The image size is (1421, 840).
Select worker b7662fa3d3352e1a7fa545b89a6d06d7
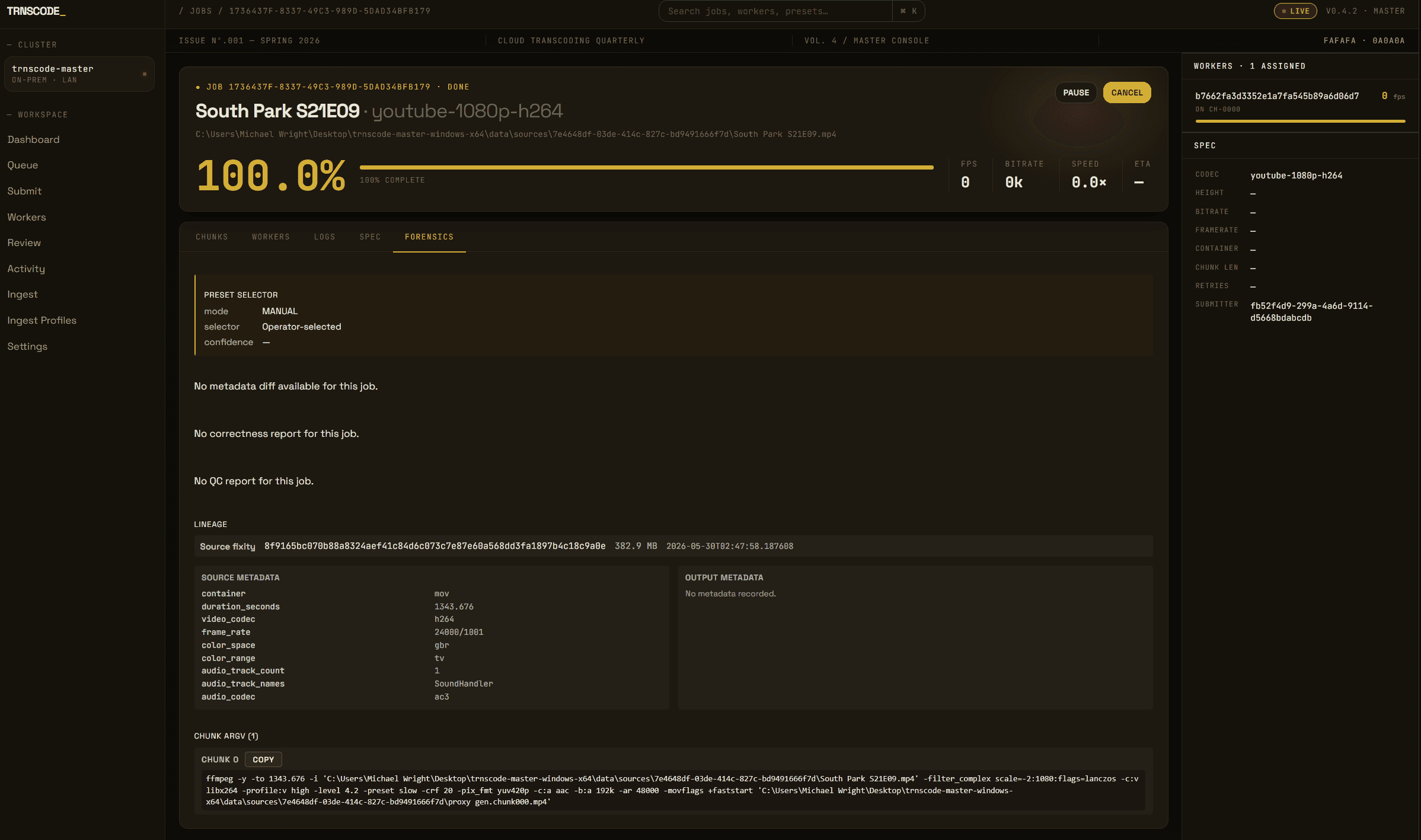(x=1277, y=96)
